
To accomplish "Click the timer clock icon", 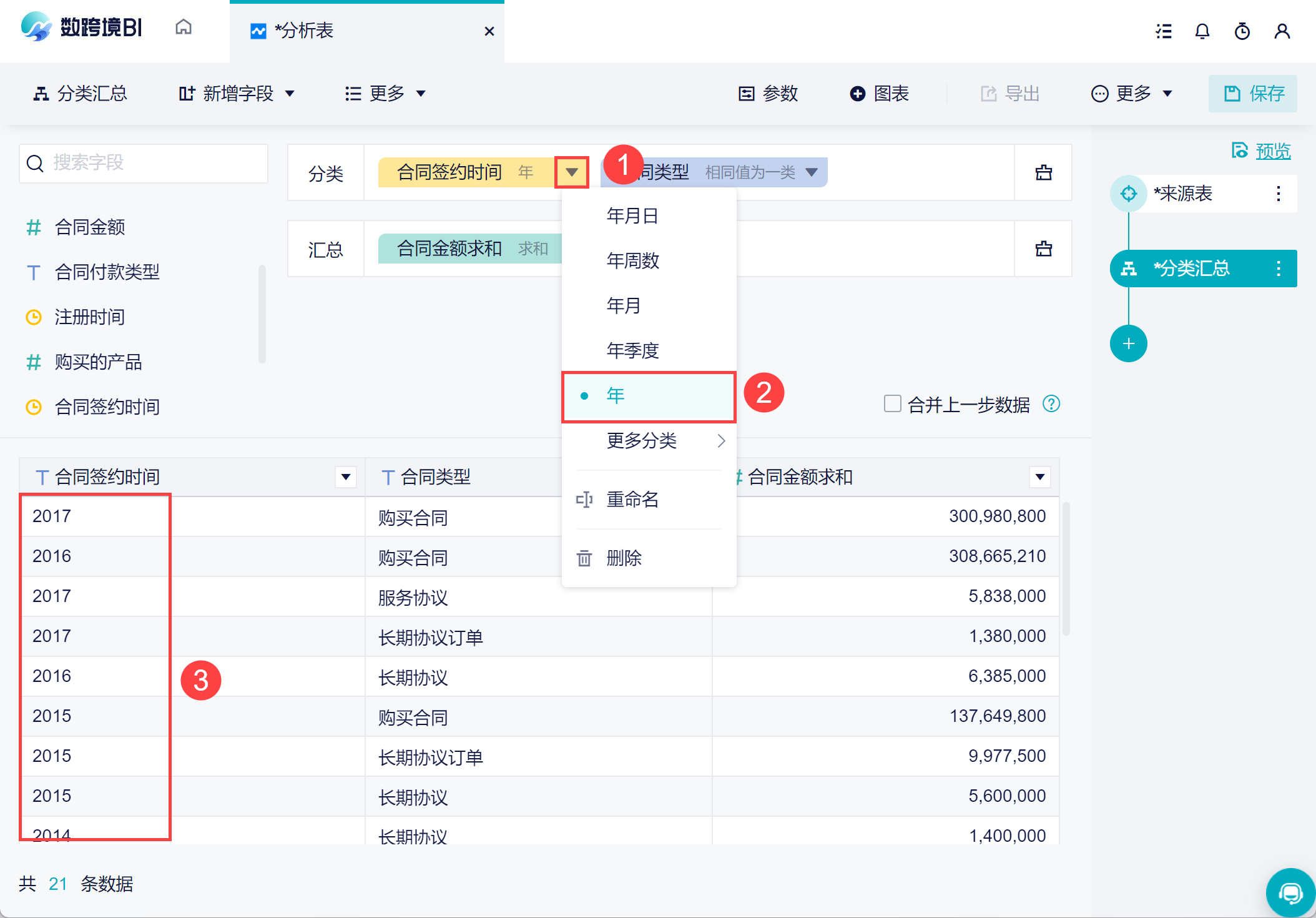I will (x=1242, y=31).
